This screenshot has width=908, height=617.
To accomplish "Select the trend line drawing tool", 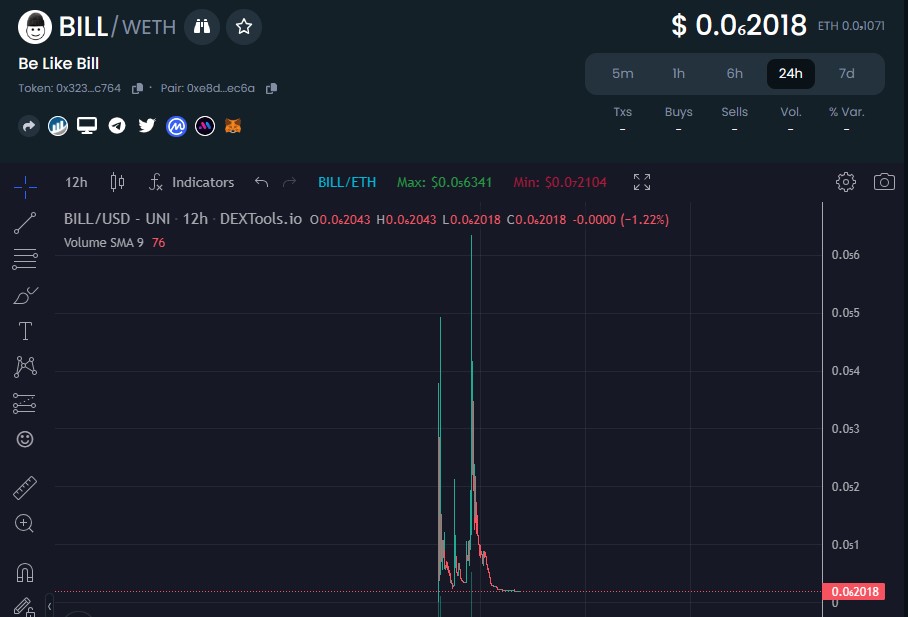I will coord(24,222).
